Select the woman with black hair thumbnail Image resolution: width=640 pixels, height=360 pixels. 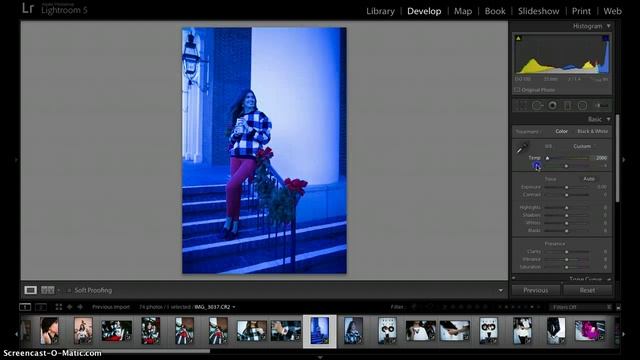pyautogui.click(x=49, y=331)
